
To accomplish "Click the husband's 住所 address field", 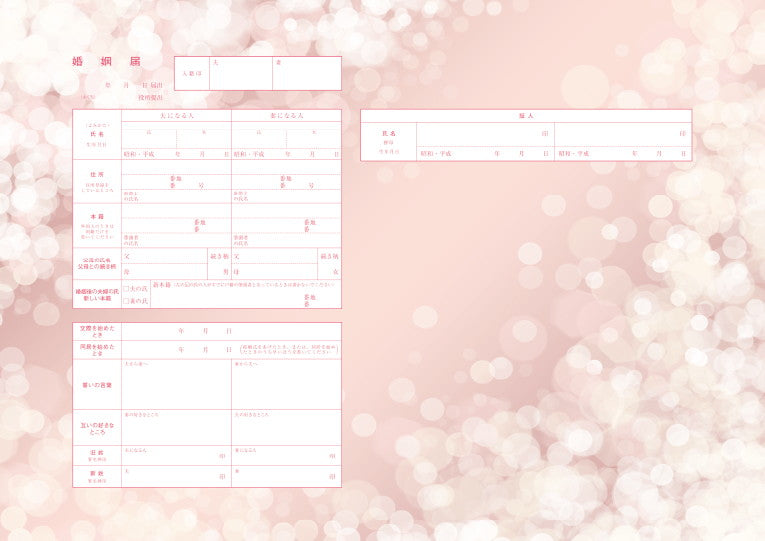I will pos(176,172).
